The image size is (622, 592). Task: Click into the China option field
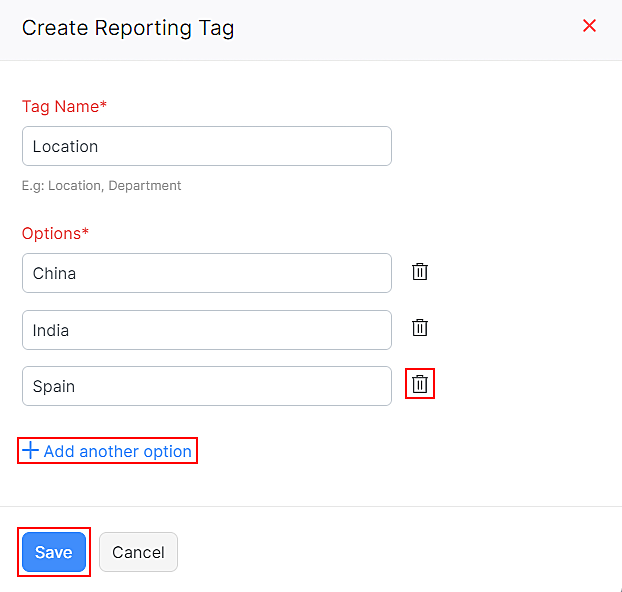point(206,273)
